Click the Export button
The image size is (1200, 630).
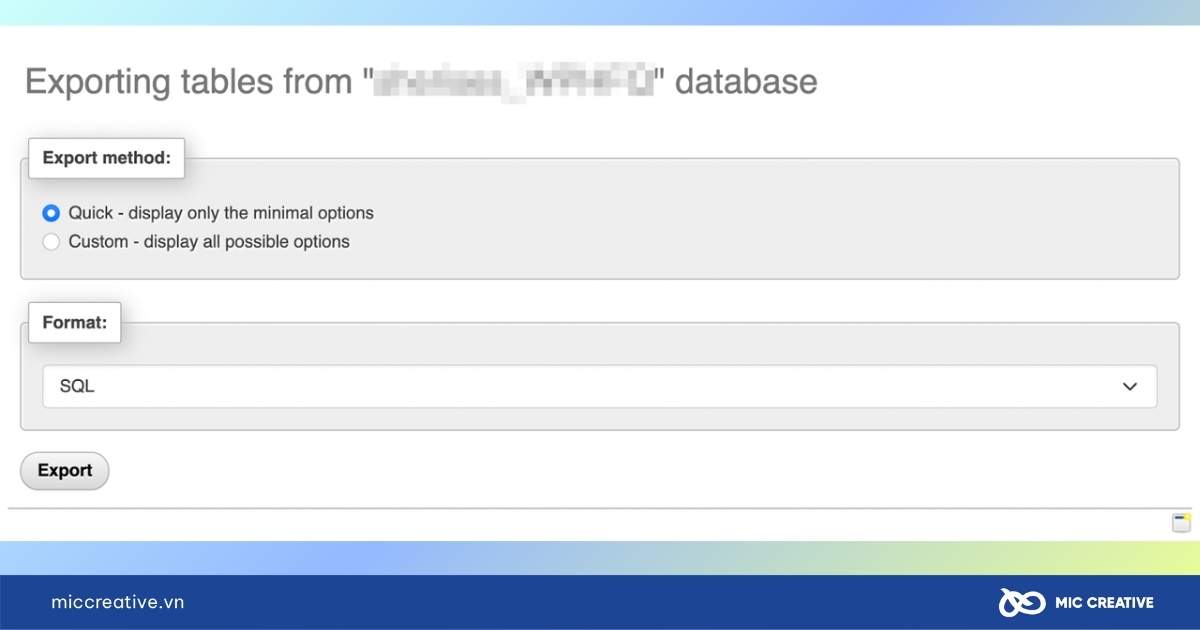(x=65, y=471)
